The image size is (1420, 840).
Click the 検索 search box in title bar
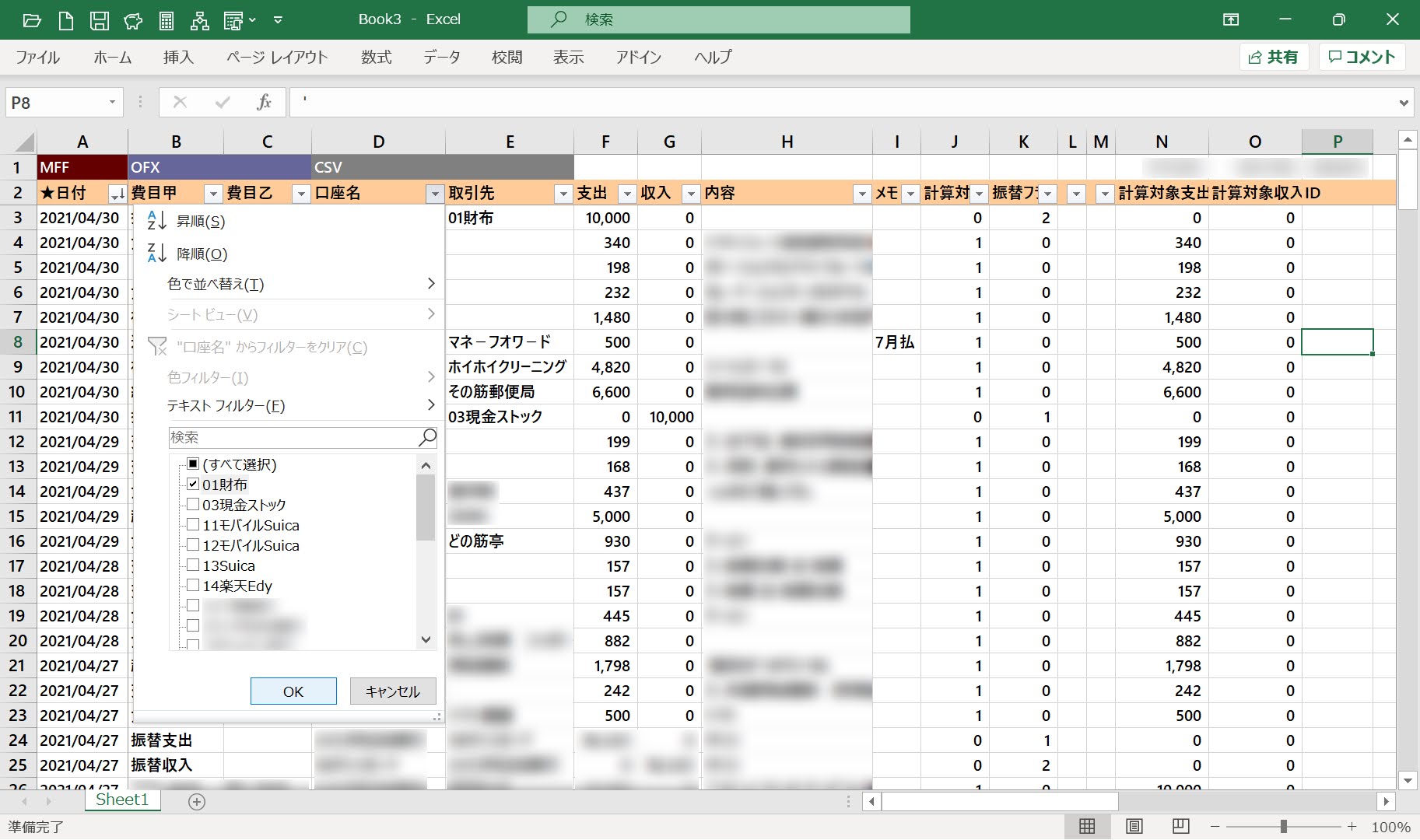[x=719, y=19]
